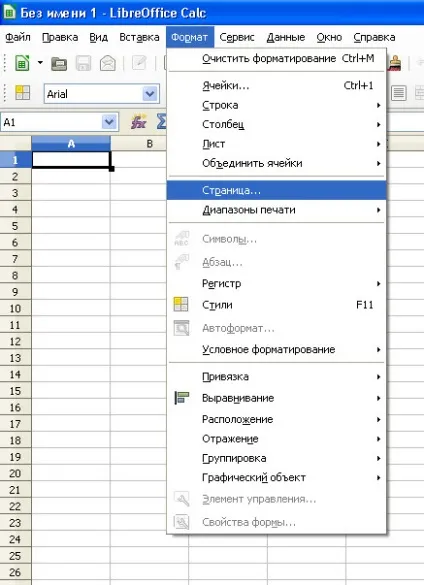
Task: Expand the Лист submenu
Action: point(276,144)
